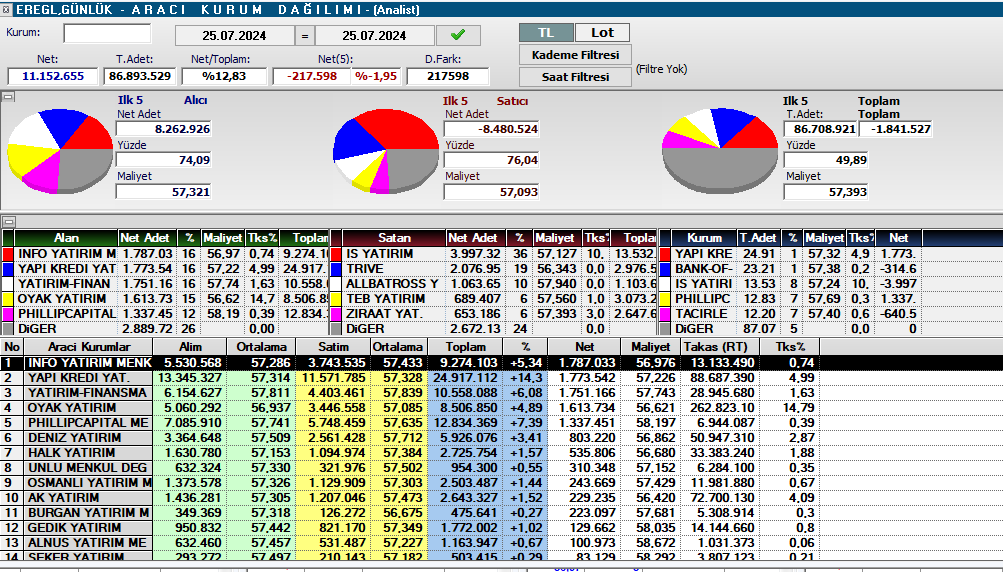Click the Ilk 5 Toplam pie chart
This screenshot has width=1003, height=572.
pyautogui.click(x=720, y=150)
